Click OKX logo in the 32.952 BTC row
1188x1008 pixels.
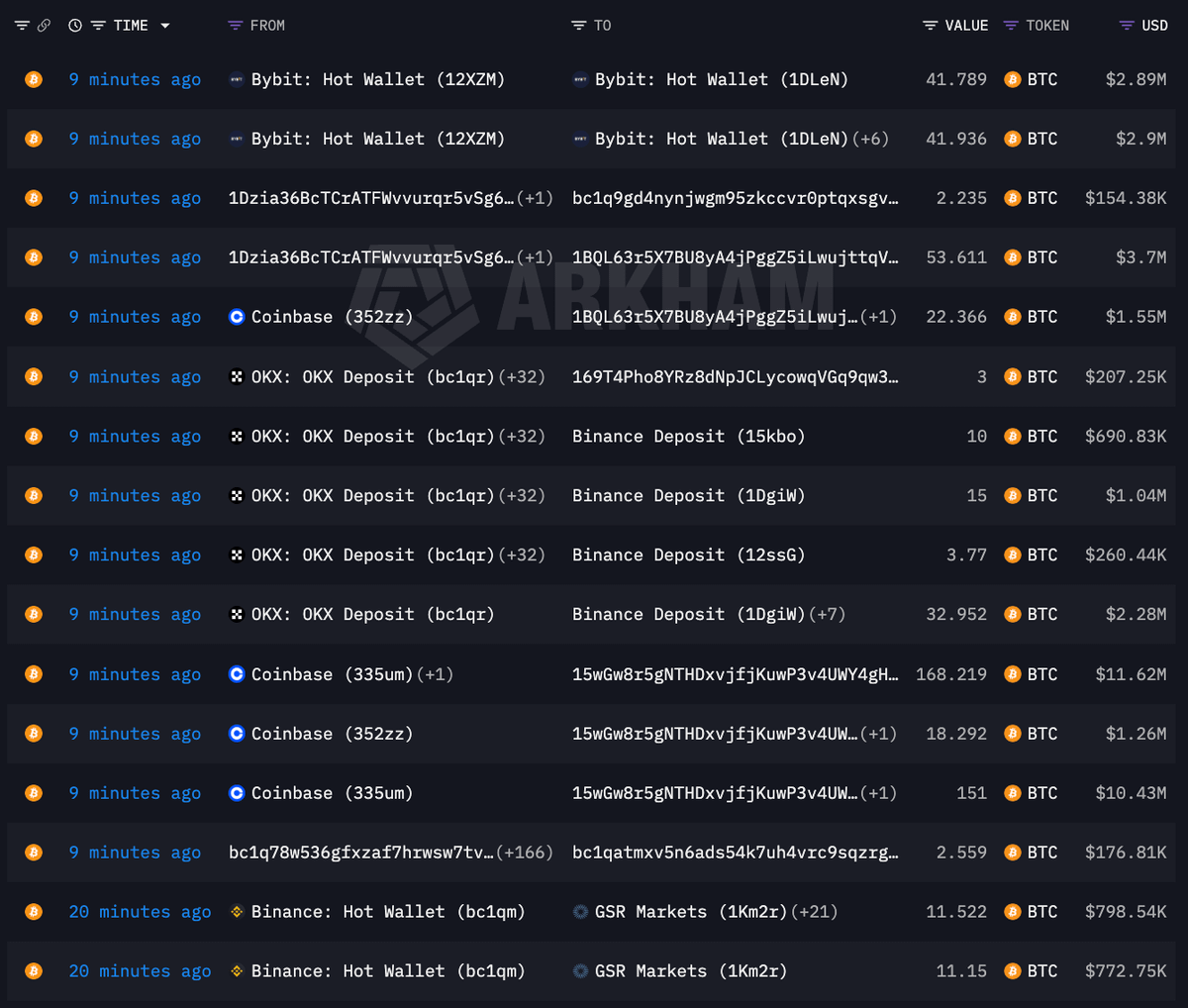[x=237, y=614]
